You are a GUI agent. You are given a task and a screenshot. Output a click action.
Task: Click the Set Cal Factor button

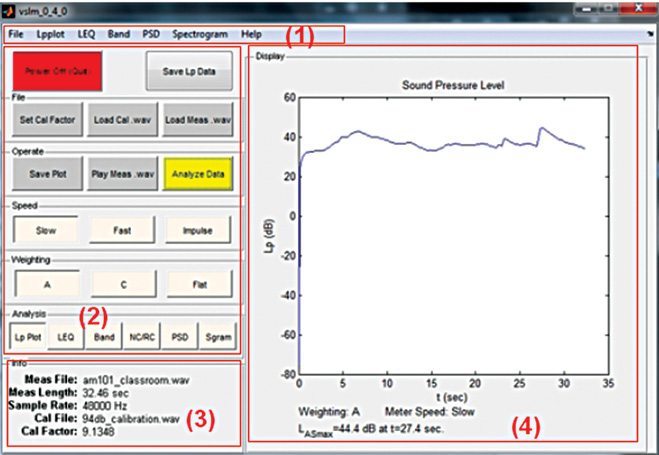tap(46, 119)
